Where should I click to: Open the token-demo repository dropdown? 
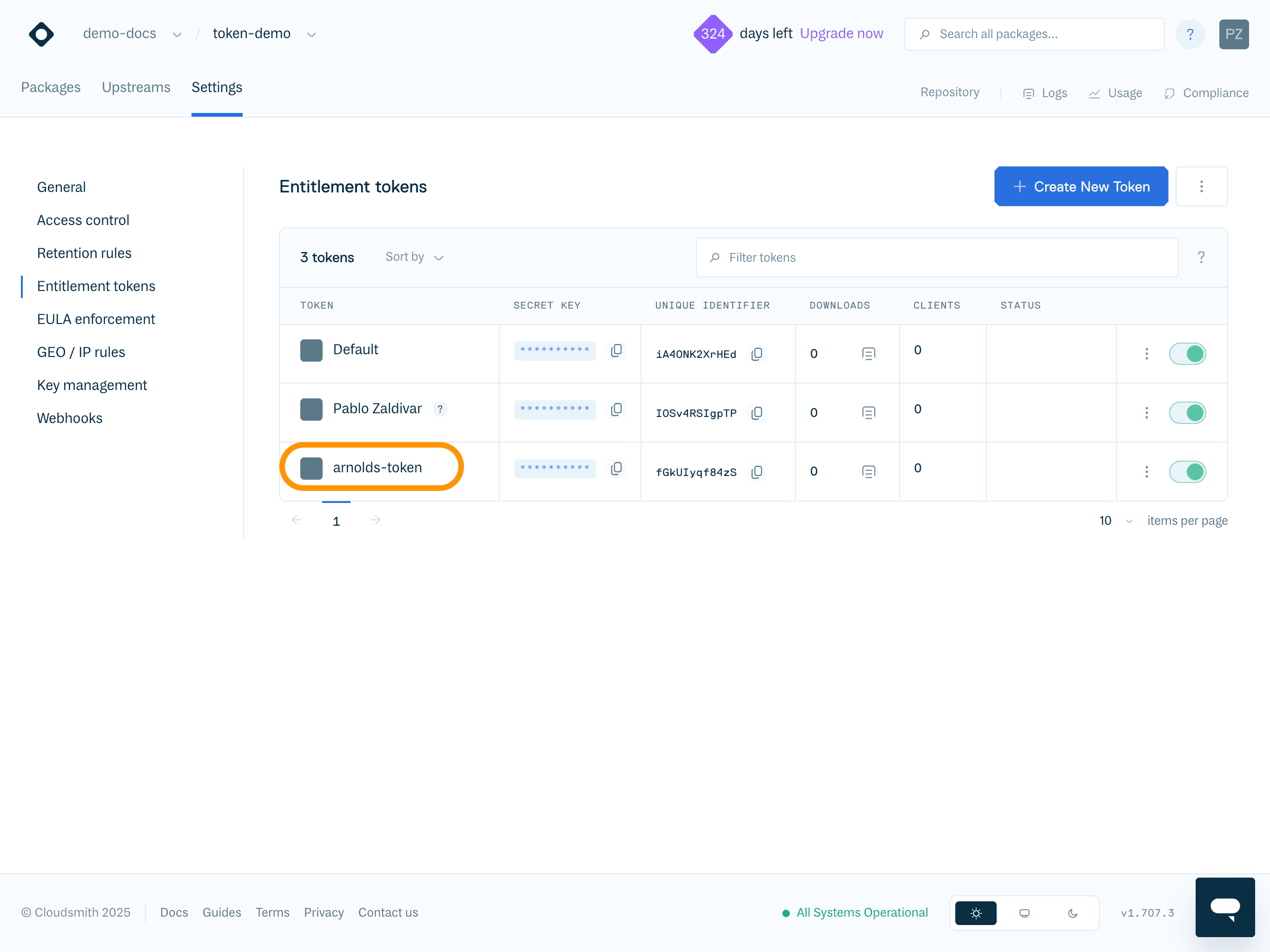311,34
